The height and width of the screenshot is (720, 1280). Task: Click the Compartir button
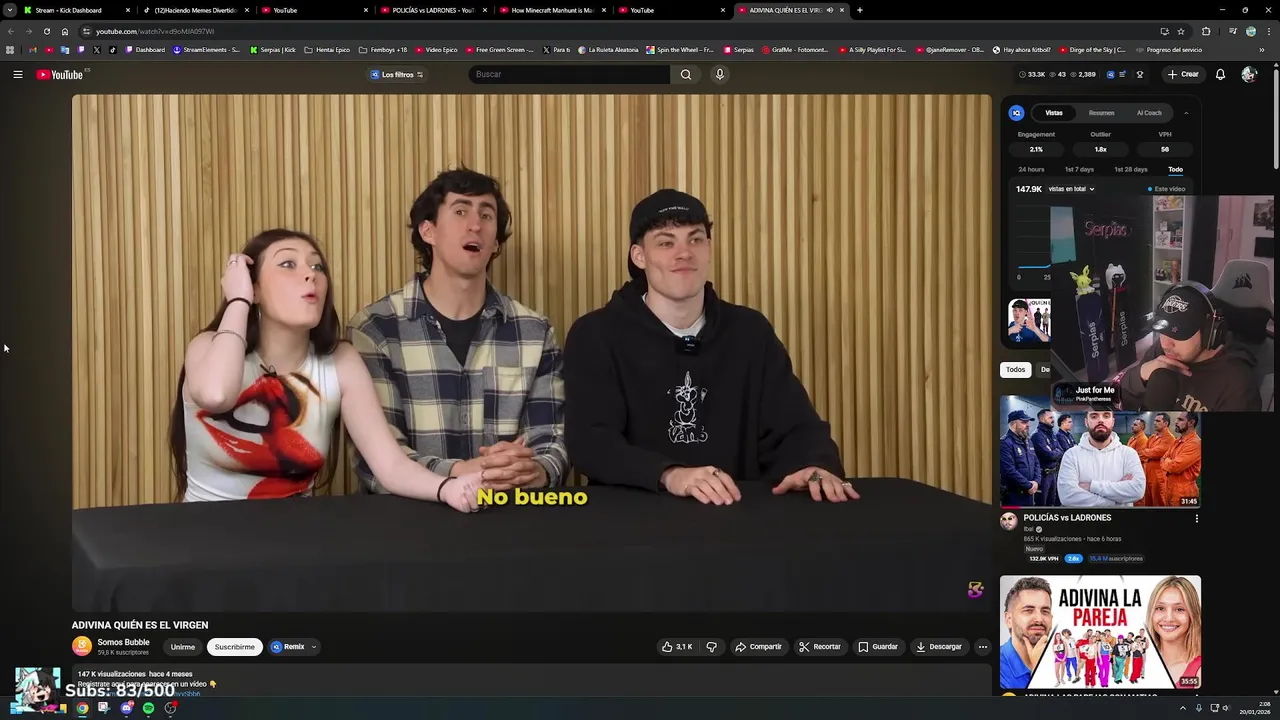758,647
